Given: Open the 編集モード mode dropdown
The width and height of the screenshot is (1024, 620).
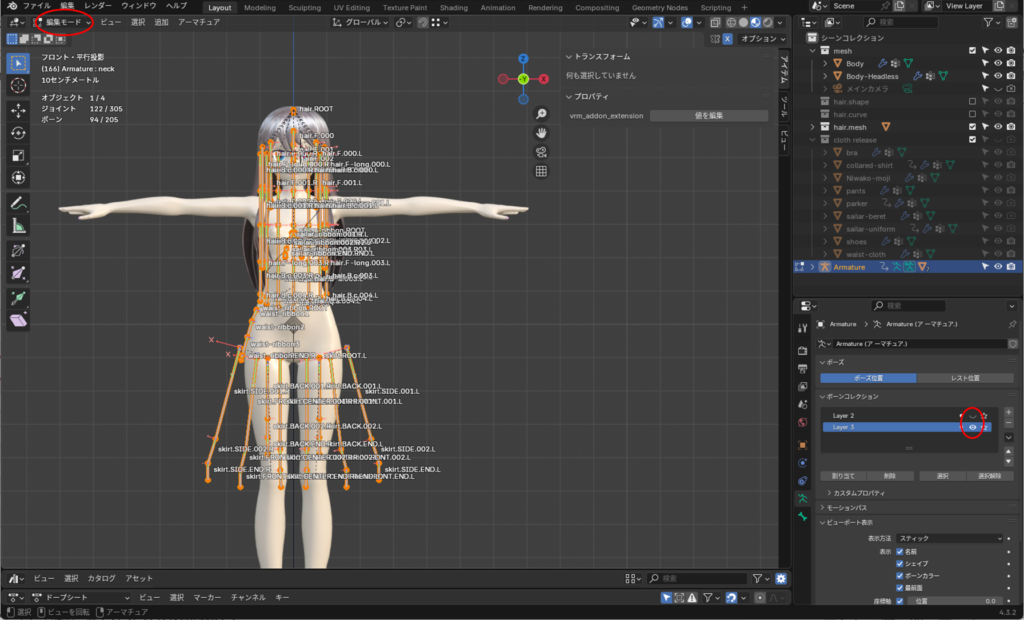Looking at the screenshot, I should [x=63, y=21].
